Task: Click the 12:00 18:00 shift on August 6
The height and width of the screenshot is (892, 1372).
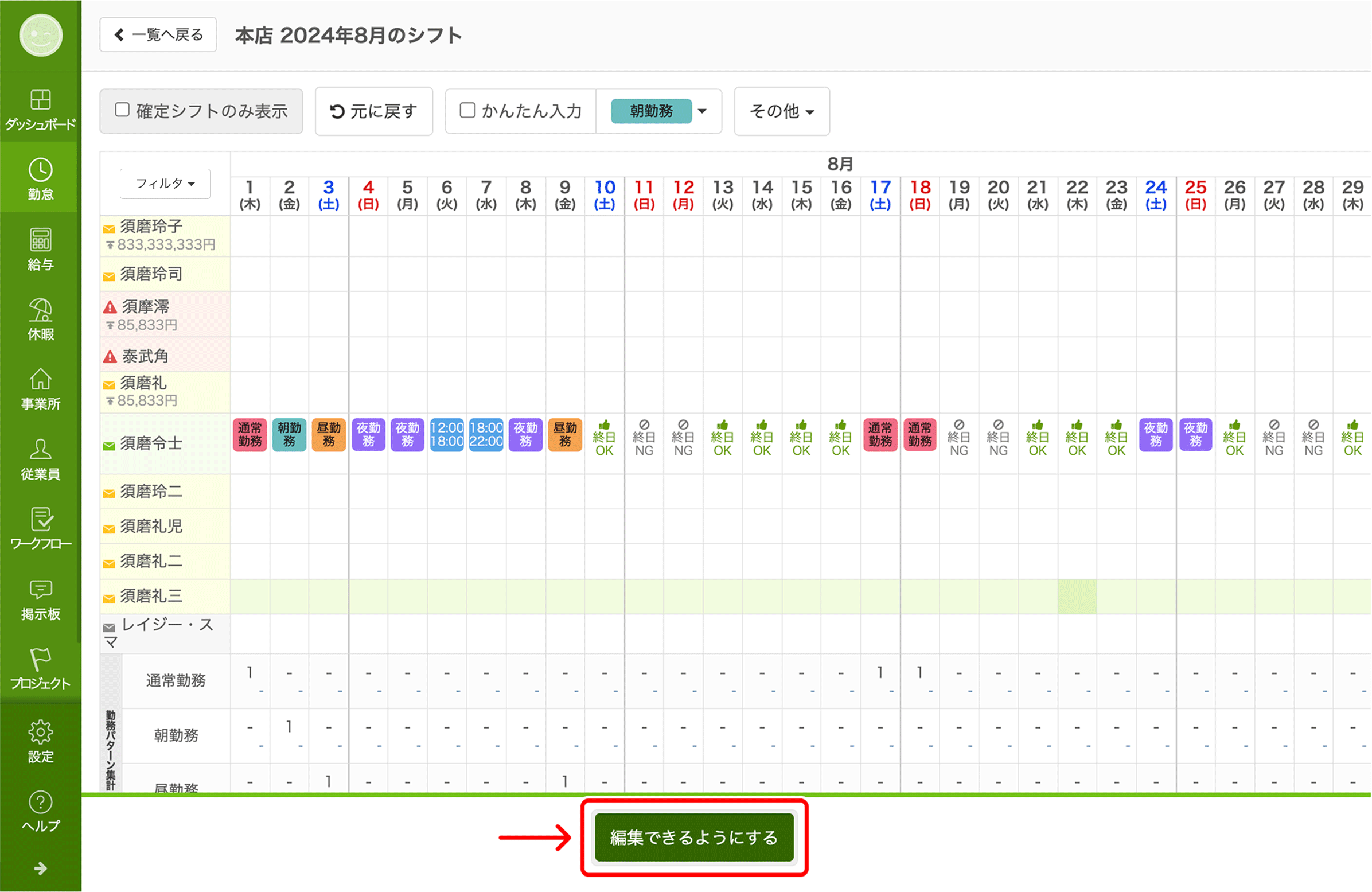Action: 447,435
